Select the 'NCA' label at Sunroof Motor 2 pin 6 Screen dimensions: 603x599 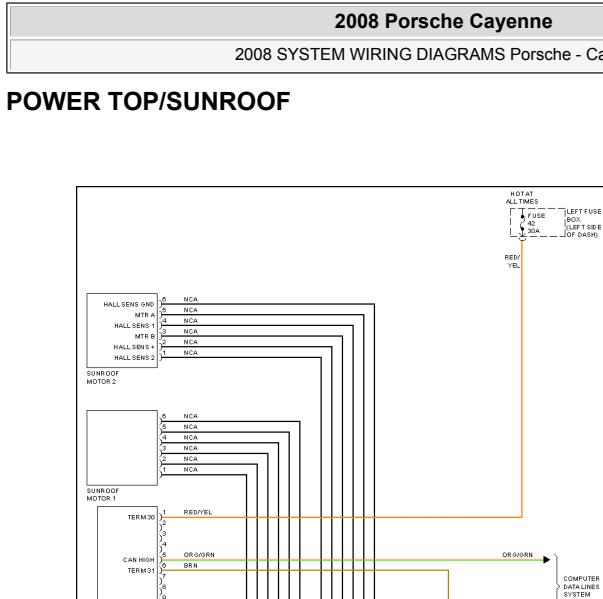(190, 300)
